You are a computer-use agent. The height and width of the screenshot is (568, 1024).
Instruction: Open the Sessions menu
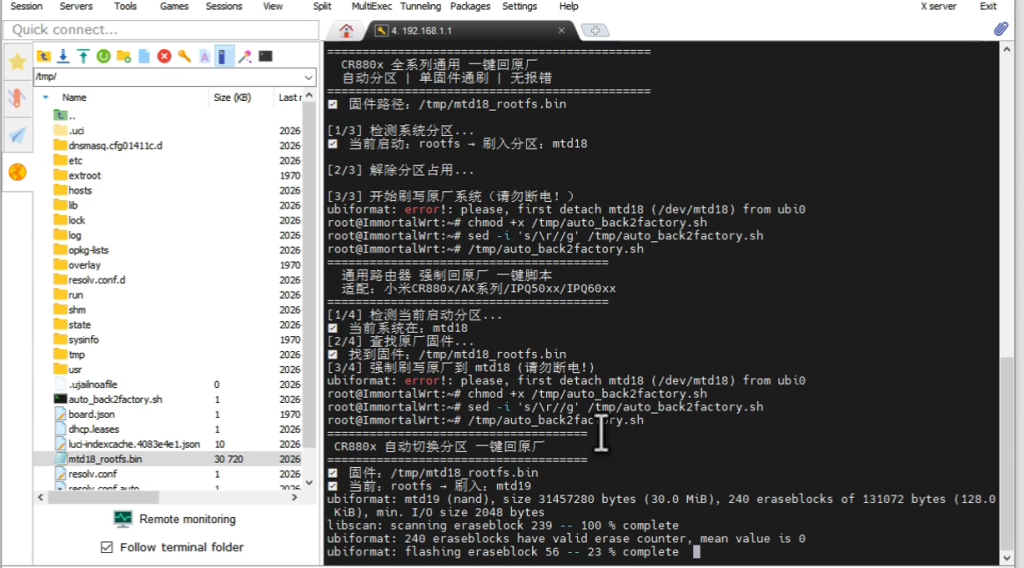(x=224, y=7)
